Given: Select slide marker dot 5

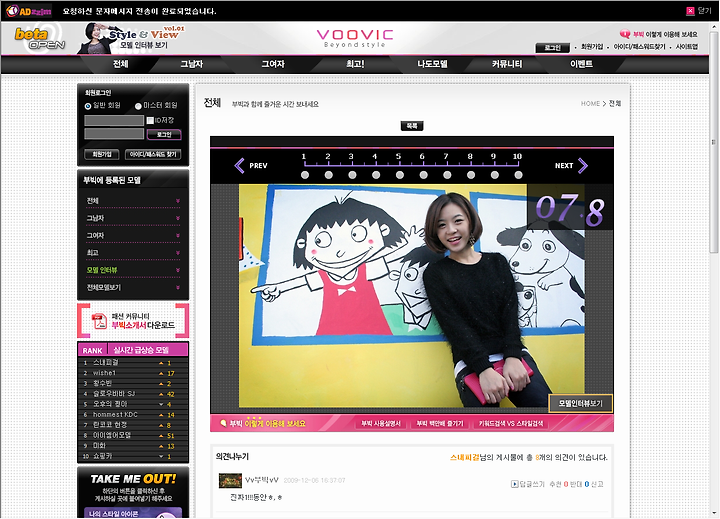Looking at the screenshot, I should click(400, 175).
